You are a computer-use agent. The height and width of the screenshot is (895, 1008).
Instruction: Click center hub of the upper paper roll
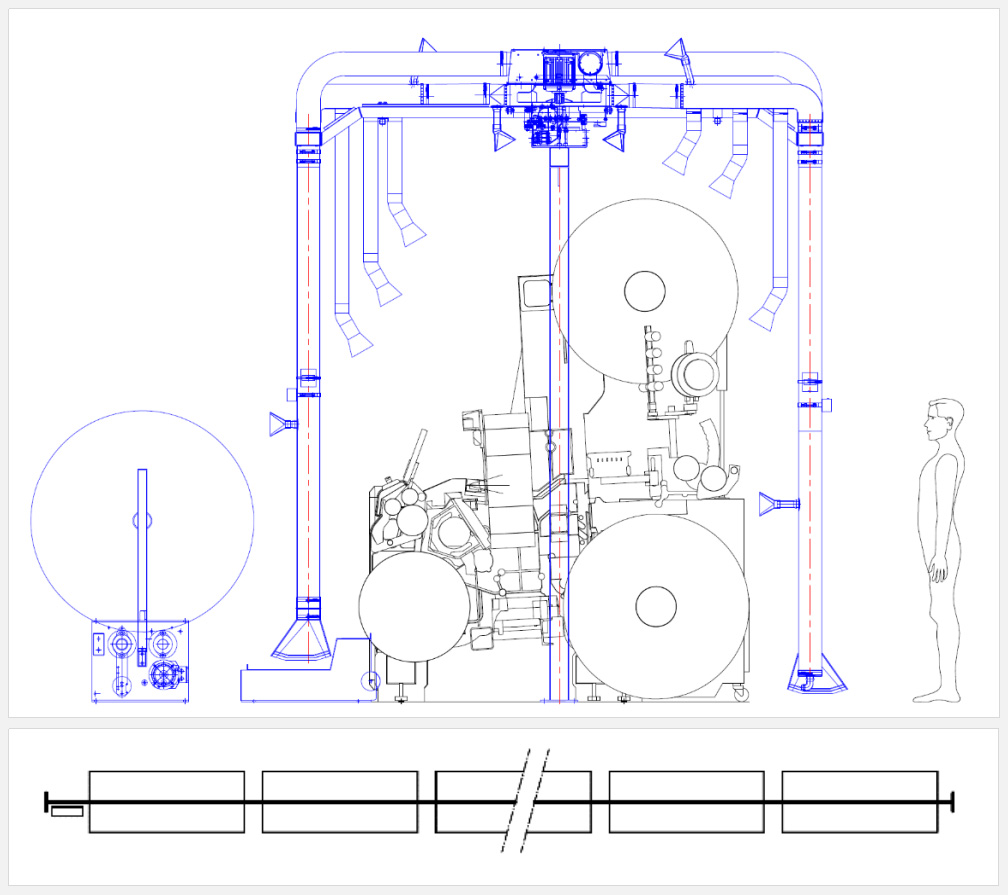[645, 291]
